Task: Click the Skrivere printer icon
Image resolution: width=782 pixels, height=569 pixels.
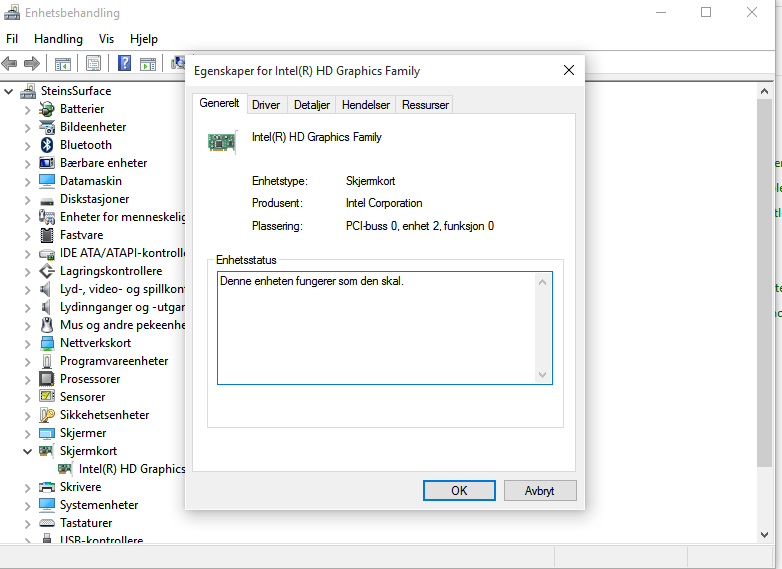Action: click(47, 487)
